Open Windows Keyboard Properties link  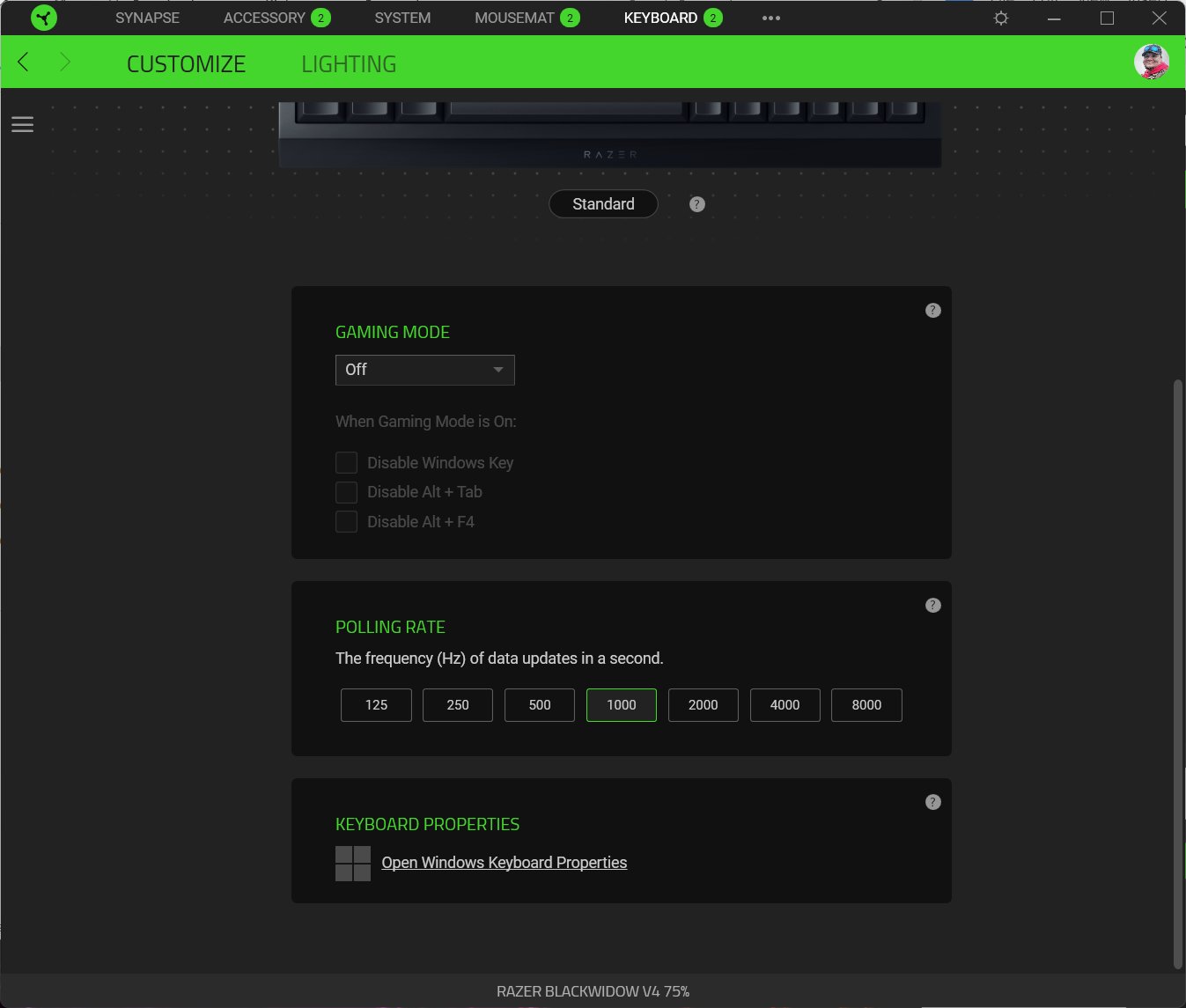coord(505,863)
